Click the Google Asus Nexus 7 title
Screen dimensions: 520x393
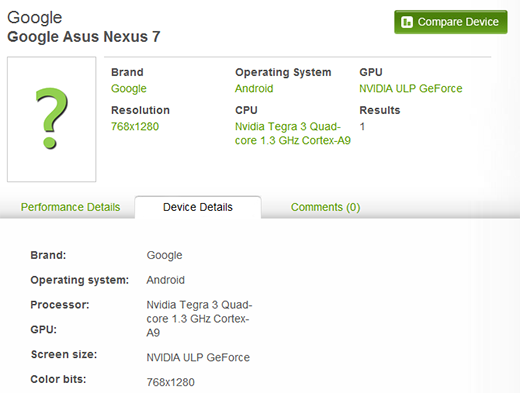click(x=84, y=37)
